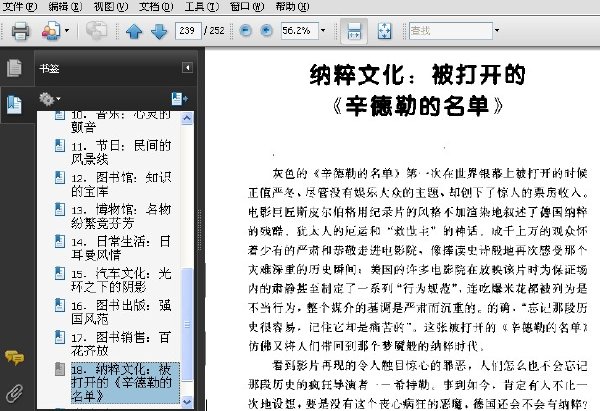600x411 pixels.
Task: Click the total page count 252
Action: (x=217, y=31)
